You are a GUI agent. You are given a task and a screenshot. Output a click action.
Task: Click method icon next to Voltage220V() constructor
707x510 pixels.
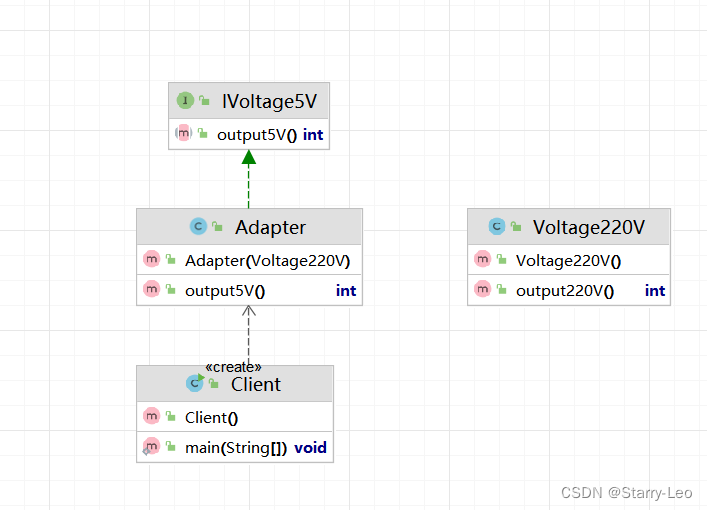(x=482, y=259)
